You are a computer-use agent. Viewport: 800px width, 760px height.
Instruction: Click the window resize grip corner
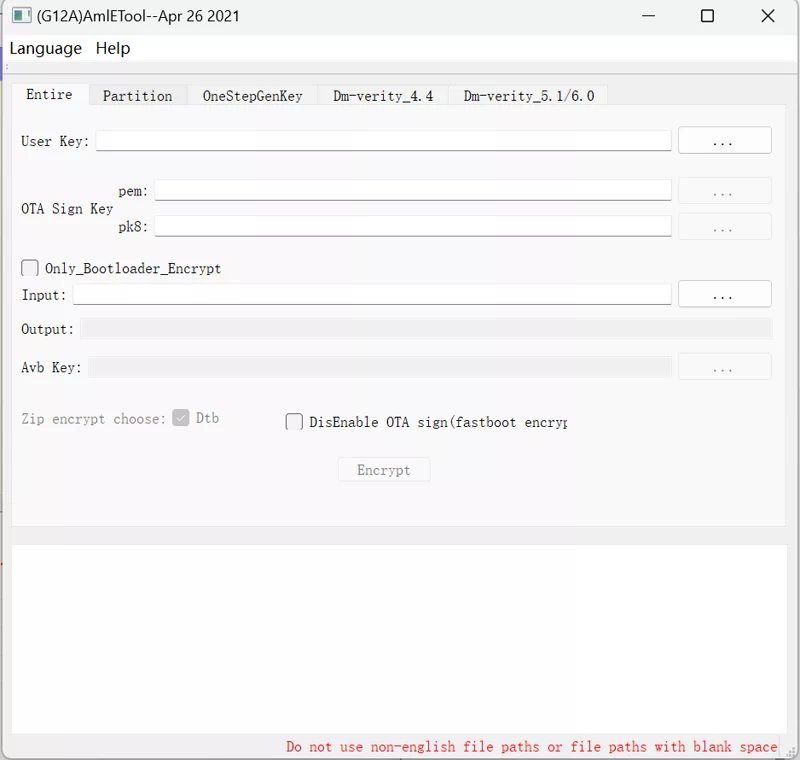[791, 752]
